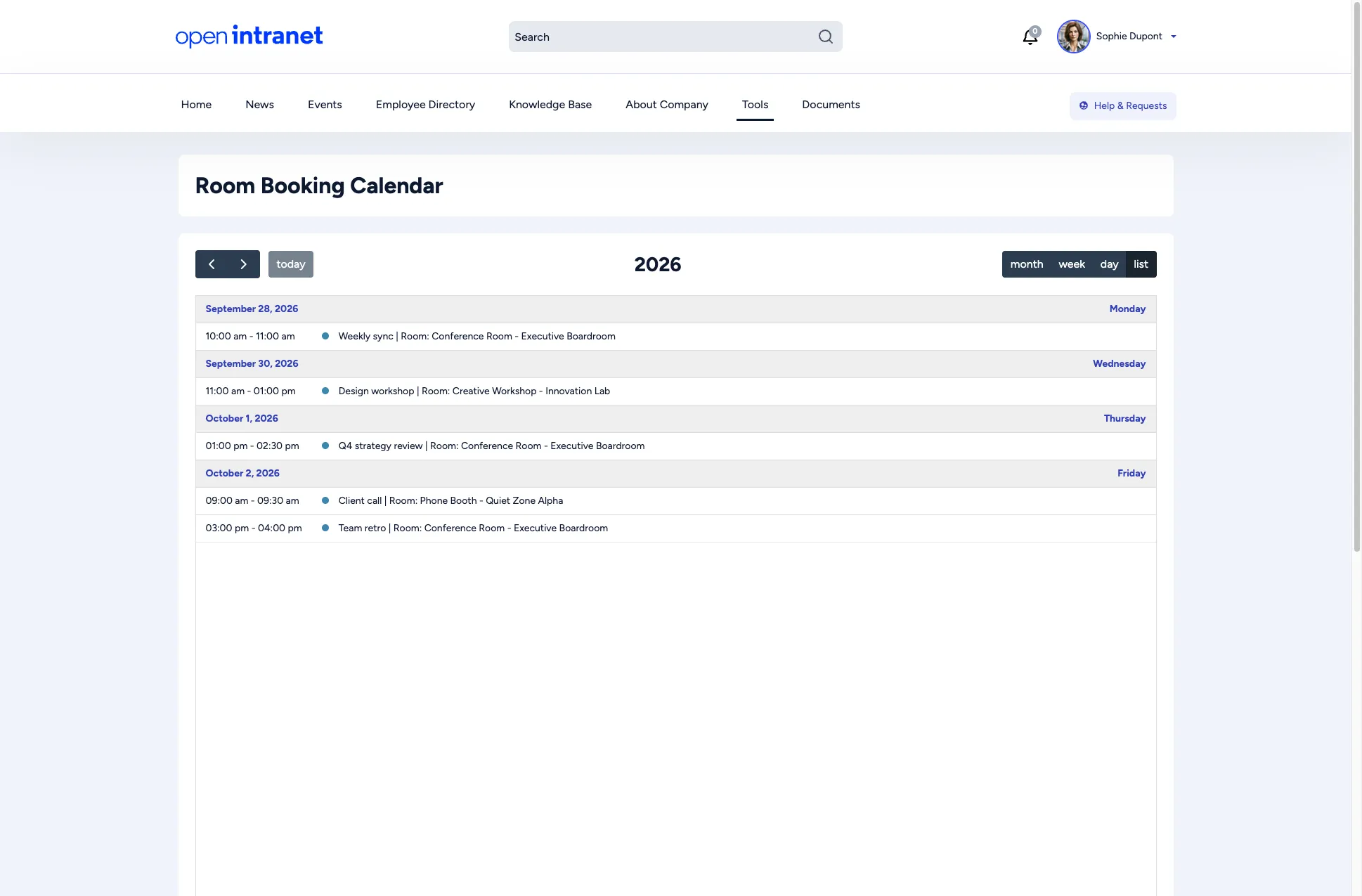The height and width of the screenshot is (896, 1362).
Task: Click the Wednesday day label
Action: point(1119,364)
